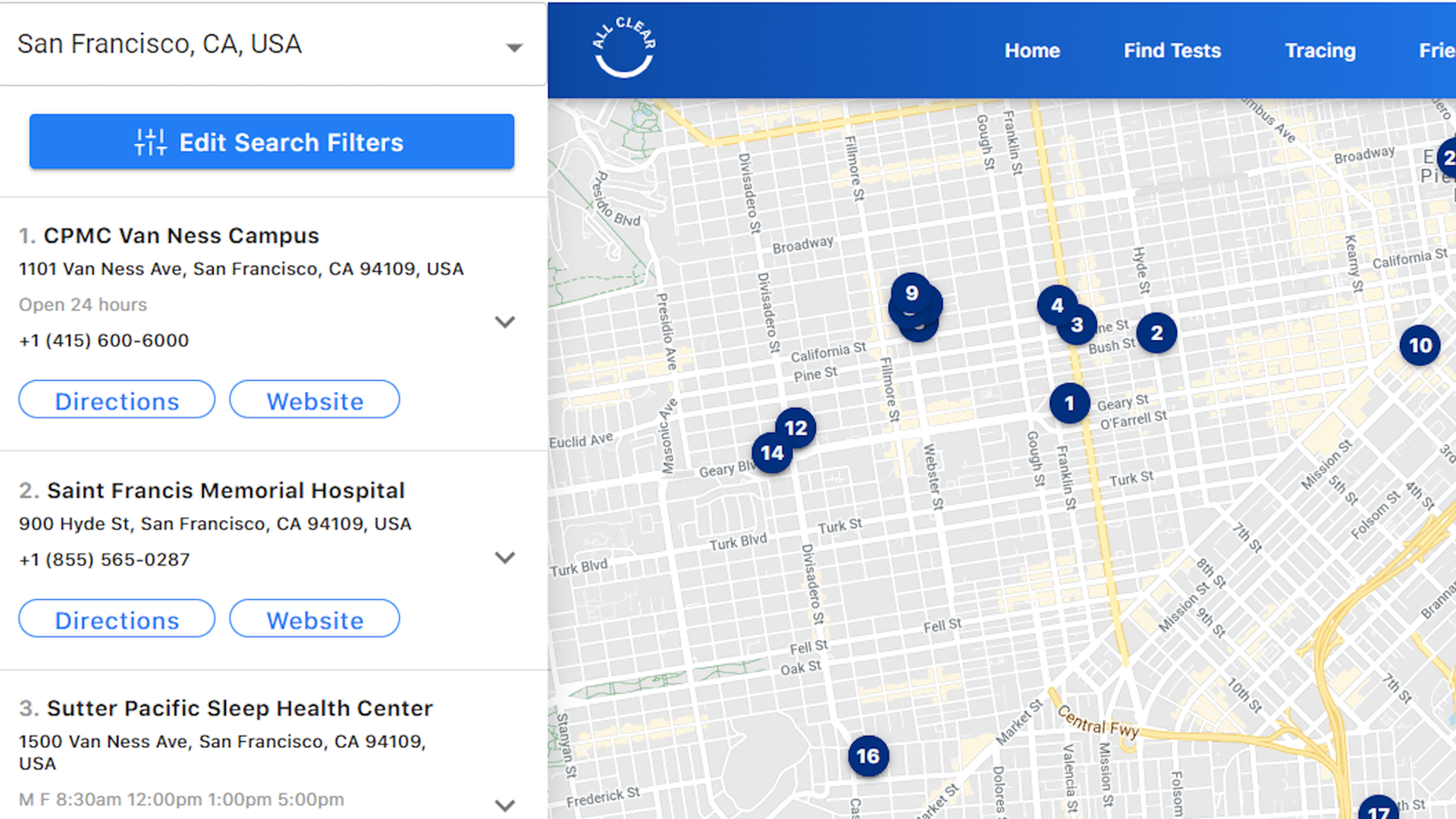Click map marker 1 near Geary St
Image resolution: width=1456 pixels, height=819 pixels.
click(1069, 403)
